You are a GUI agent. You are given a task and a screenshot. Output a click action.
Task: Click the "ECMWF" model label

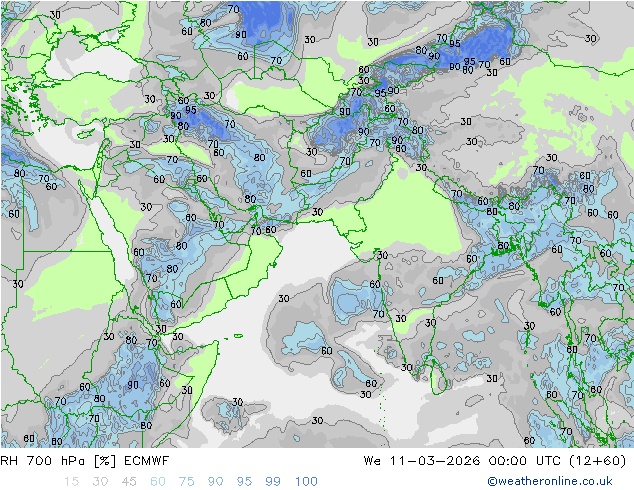point(146,461)
